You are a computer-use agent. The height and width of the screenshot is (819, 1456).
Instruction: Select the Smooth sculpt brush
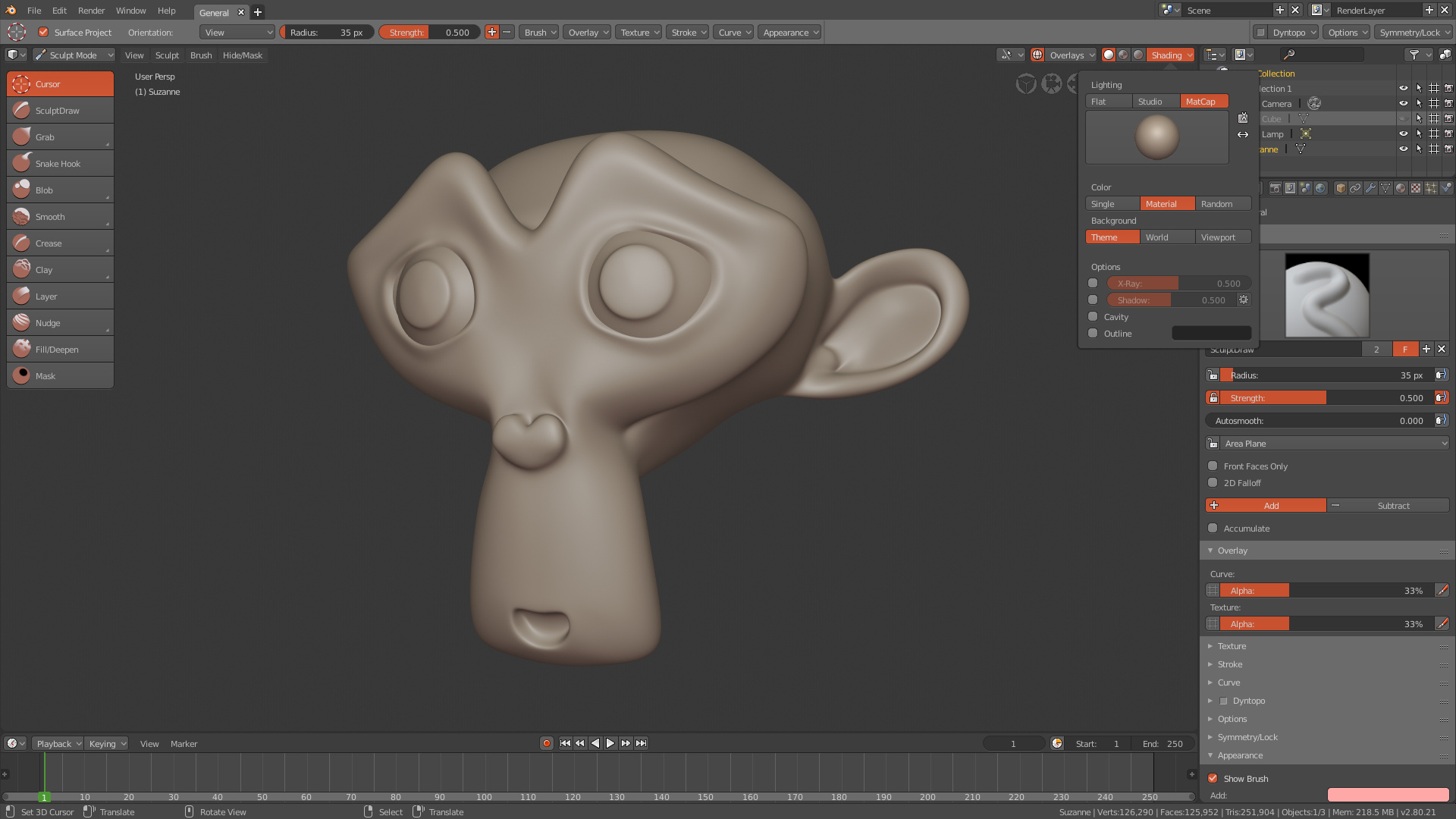pyautogui.click(x=59, y=216)
